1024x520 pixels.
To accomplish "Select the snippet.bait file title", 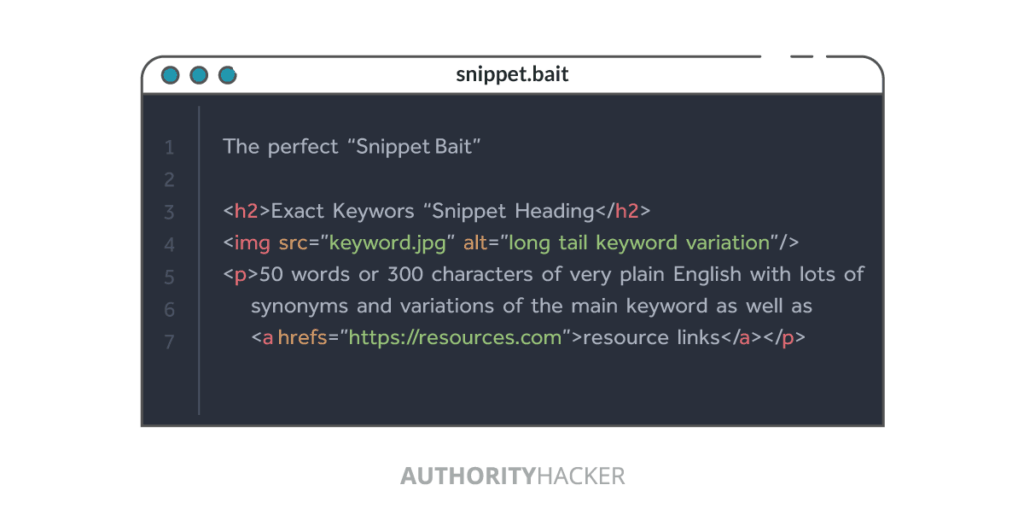I will (x=512, y=75).
